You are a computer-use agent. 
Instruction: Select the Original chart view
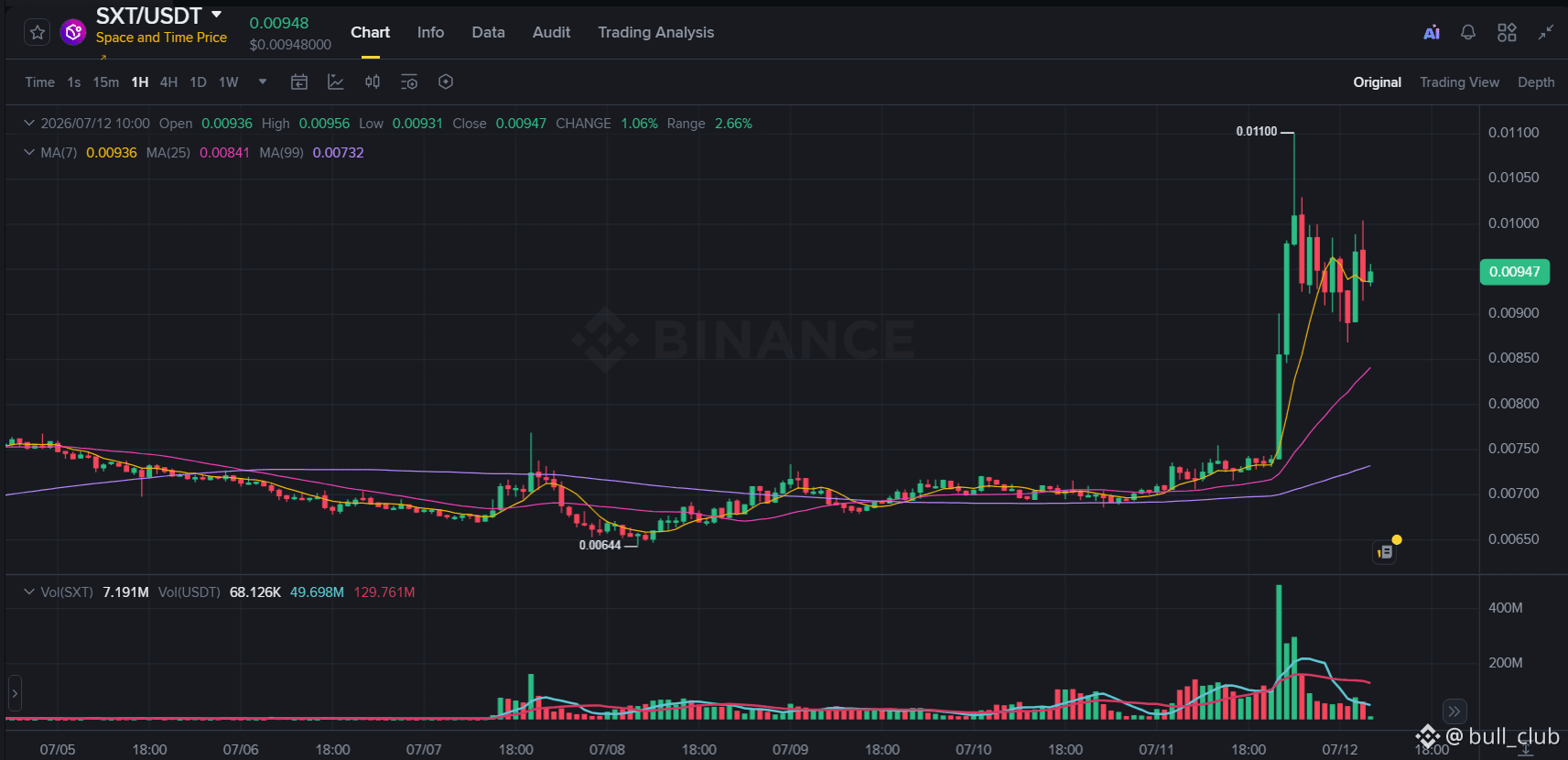(1377, 82)
